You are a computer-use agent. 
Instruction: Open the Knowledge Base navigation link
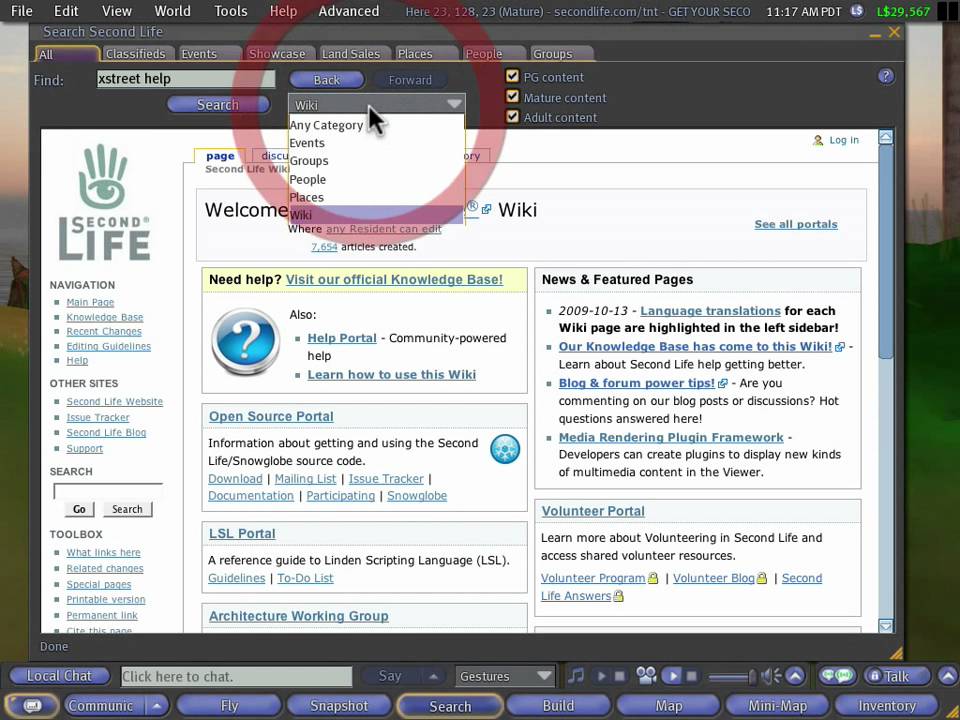105,317
